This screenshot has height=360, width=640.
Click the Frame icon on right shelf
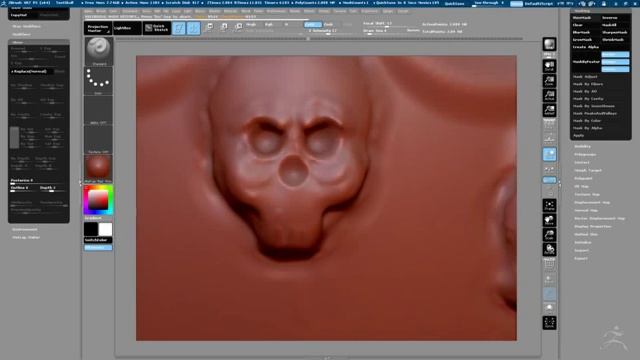(x=549, y=206)
